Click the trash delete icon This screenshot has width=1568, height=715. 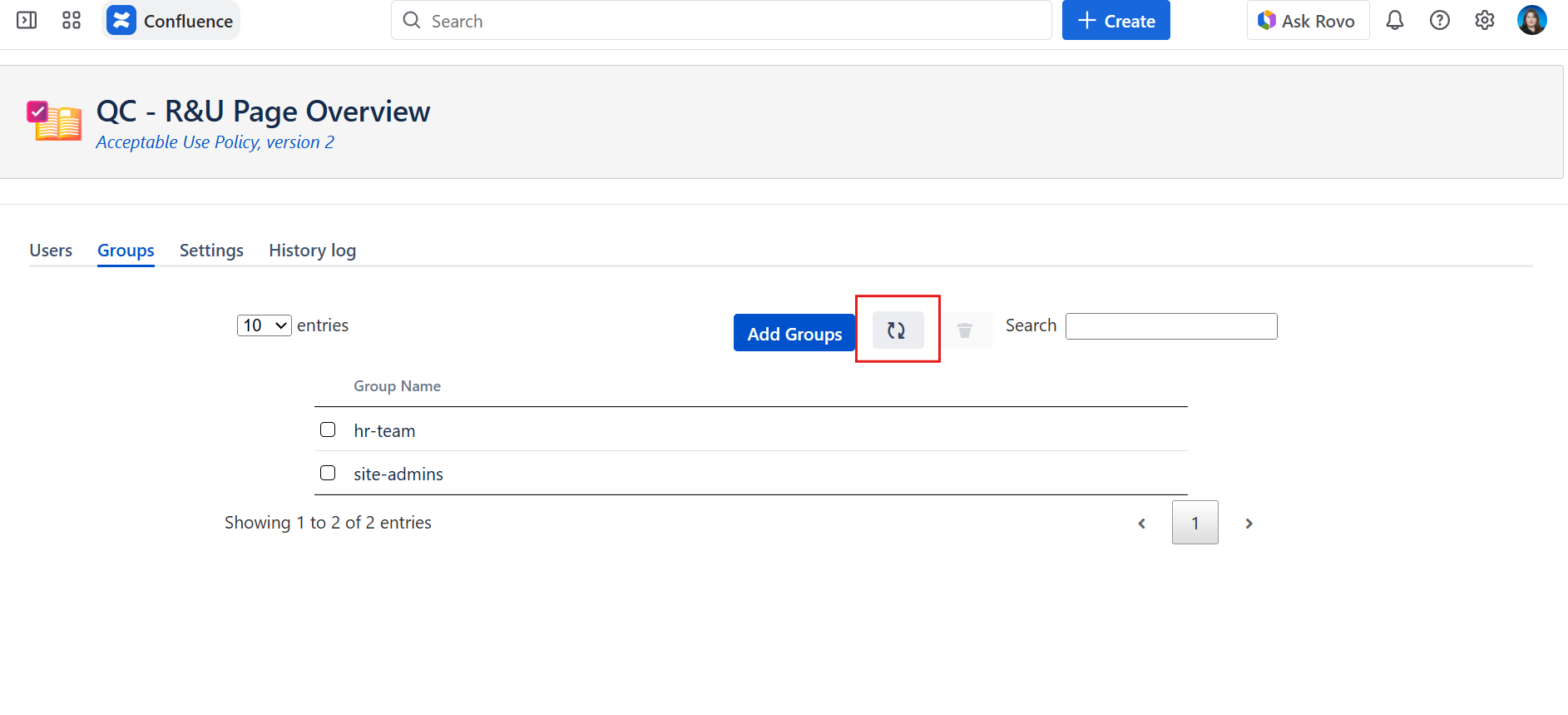click(965, 330)
